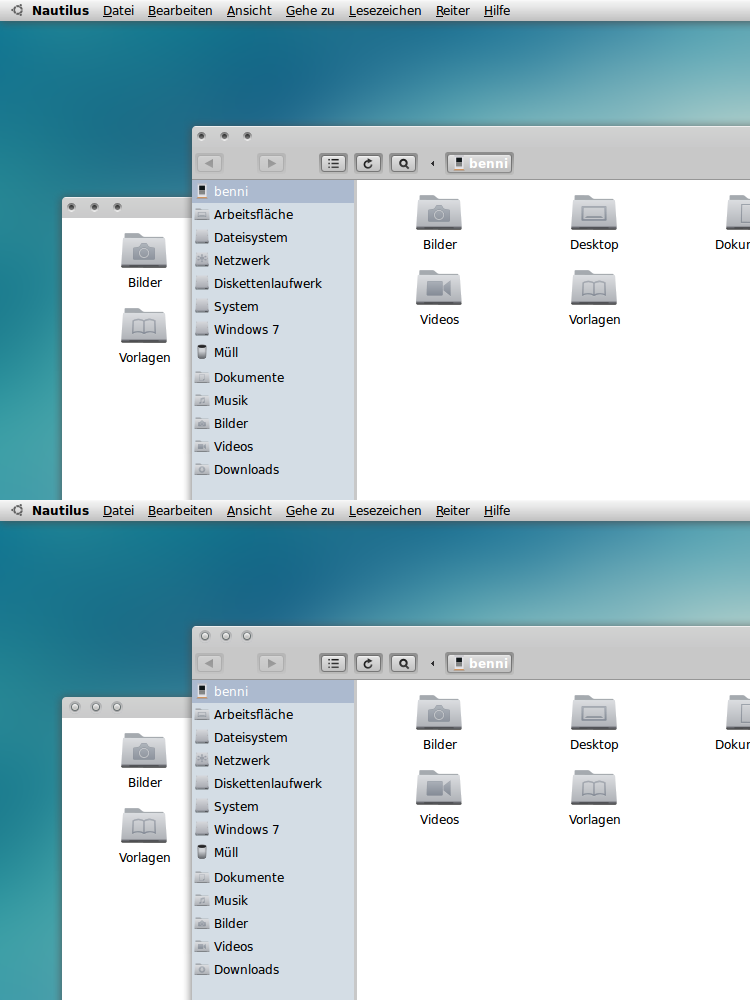The width and height of the screenshot is (750, 1000).
Task: Select Bilder folder in upper main file pane
Action: [x=439, y=223]
